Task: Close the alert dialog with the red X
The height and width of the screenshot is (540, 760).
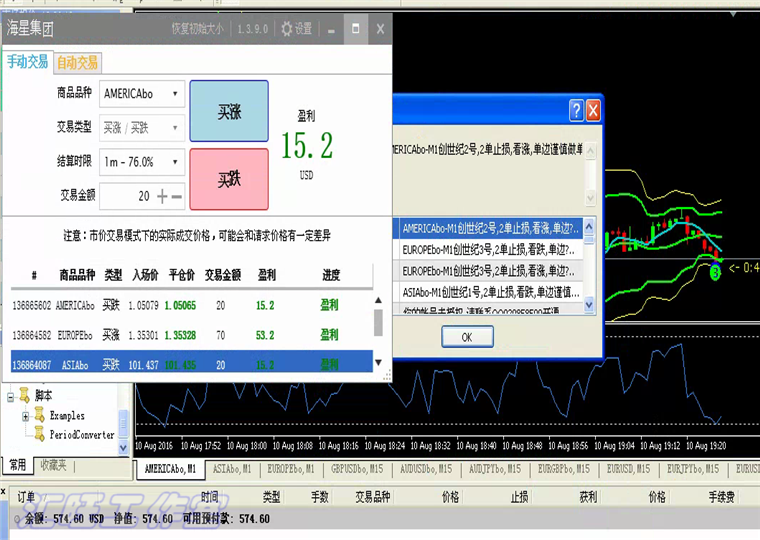Action: coord(593,111)
